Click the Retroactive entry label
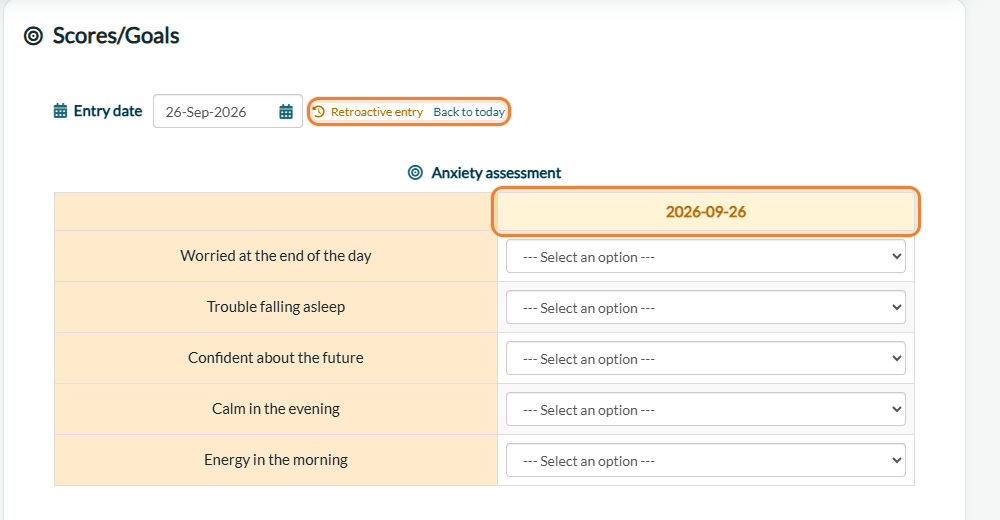 [377, 112]
